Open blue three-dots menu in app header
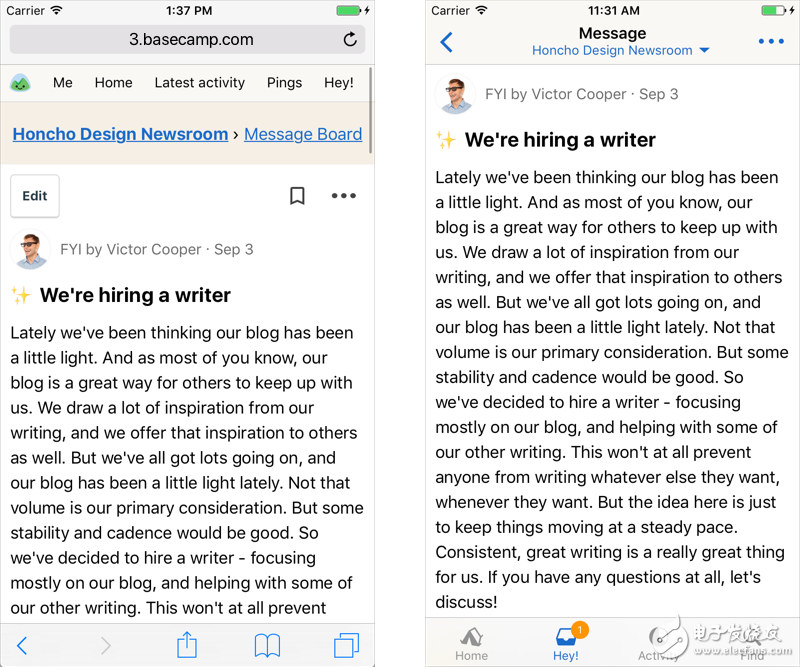Image resolution: width=800 pixels, height=667 pixels. pyautogui.click(x=771, y=42)
